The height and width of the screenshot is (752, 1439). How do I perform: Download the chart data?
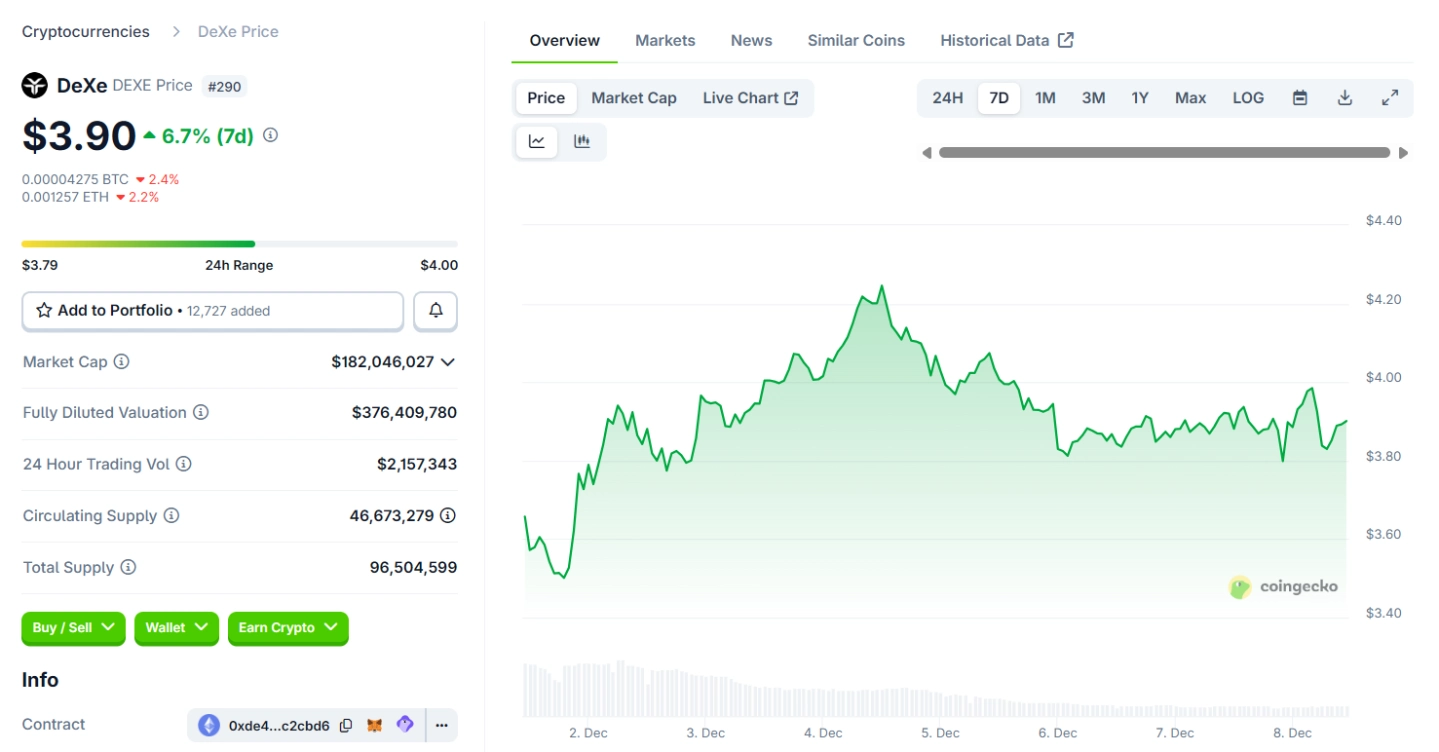tap(1345, 98)
